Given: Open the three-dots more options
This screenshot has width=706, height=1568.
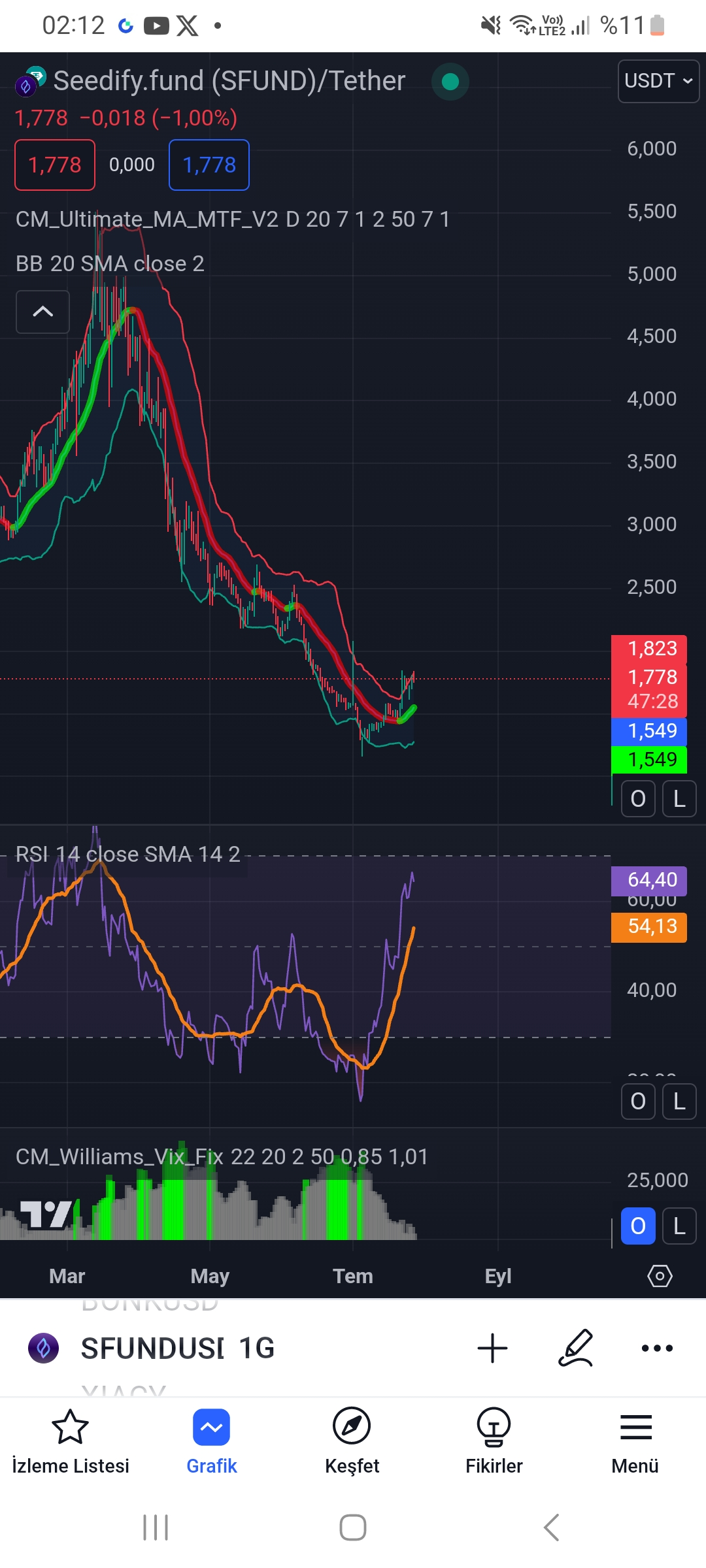Looking at the screenshot, I should coord(657,1348).
